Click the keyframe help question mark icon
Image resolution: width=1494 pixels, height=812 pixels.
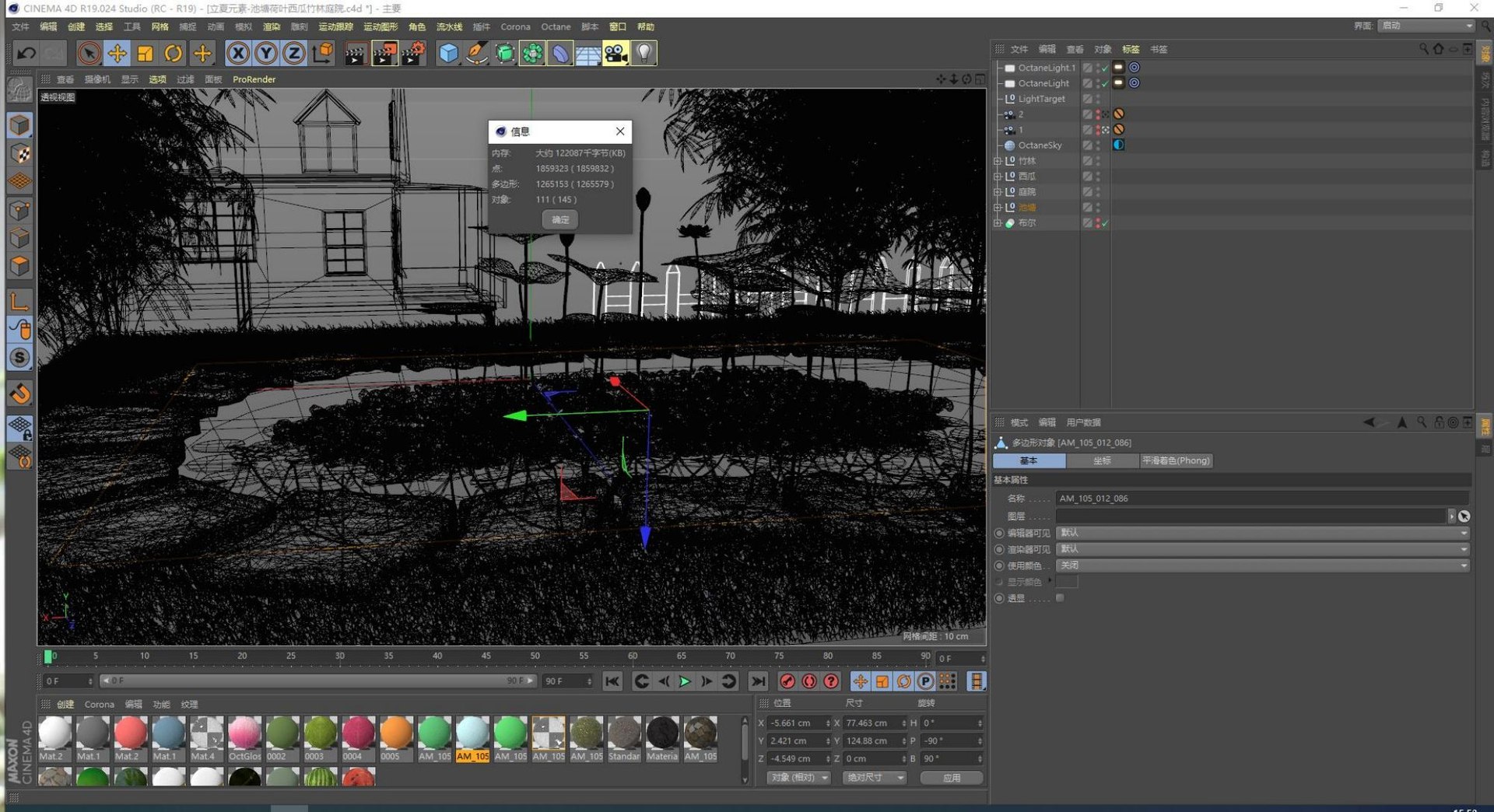pos(831,681)
